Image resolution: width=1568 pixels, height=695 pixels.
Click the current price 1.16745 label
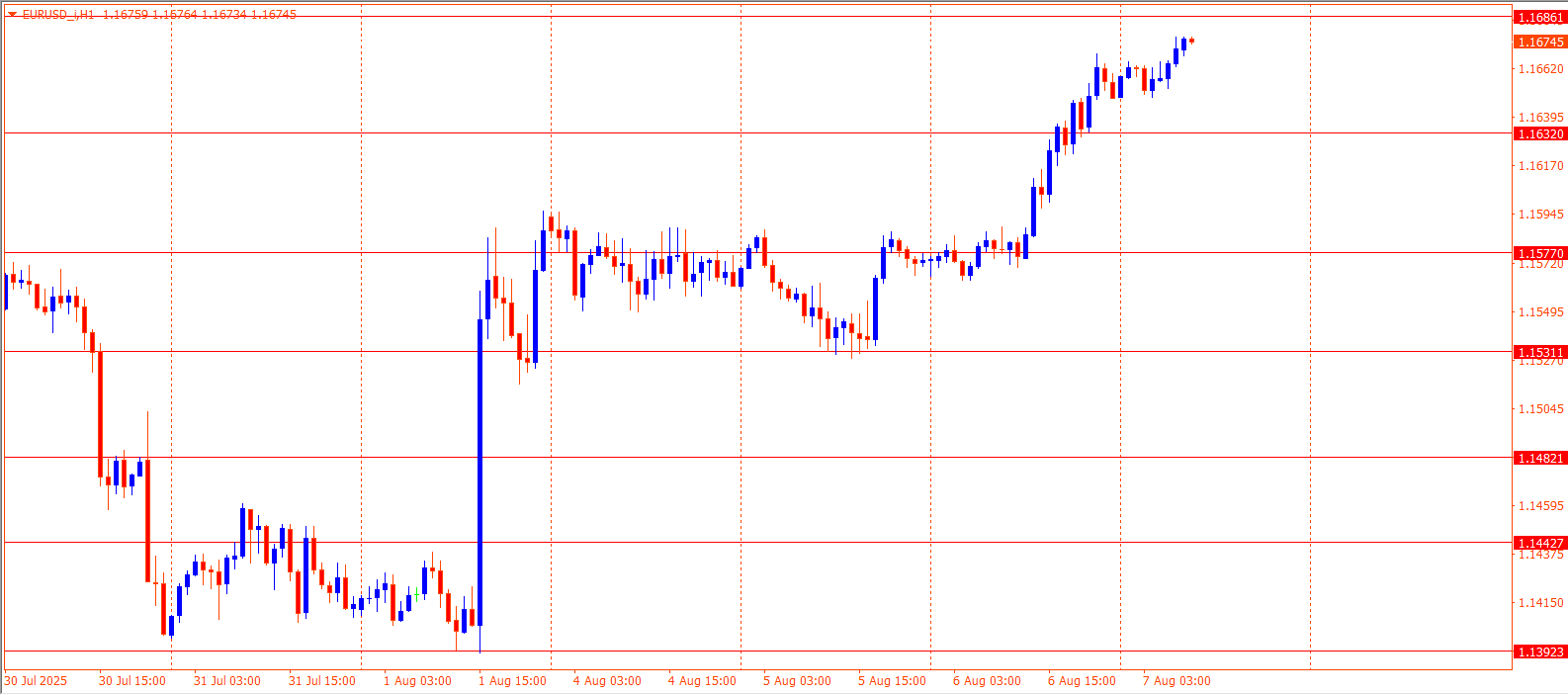point(1540,42)
